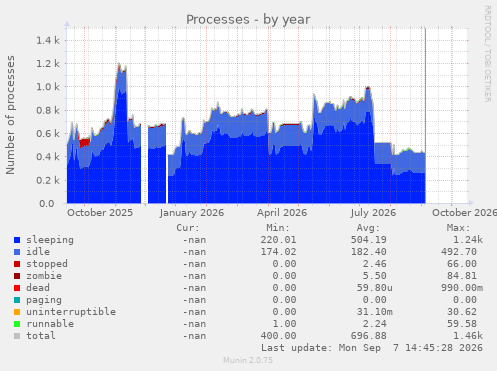This screenshot has height=371, width=497.
Task: Click the stopped legend color swatch
Action: [x=17, y=264]
